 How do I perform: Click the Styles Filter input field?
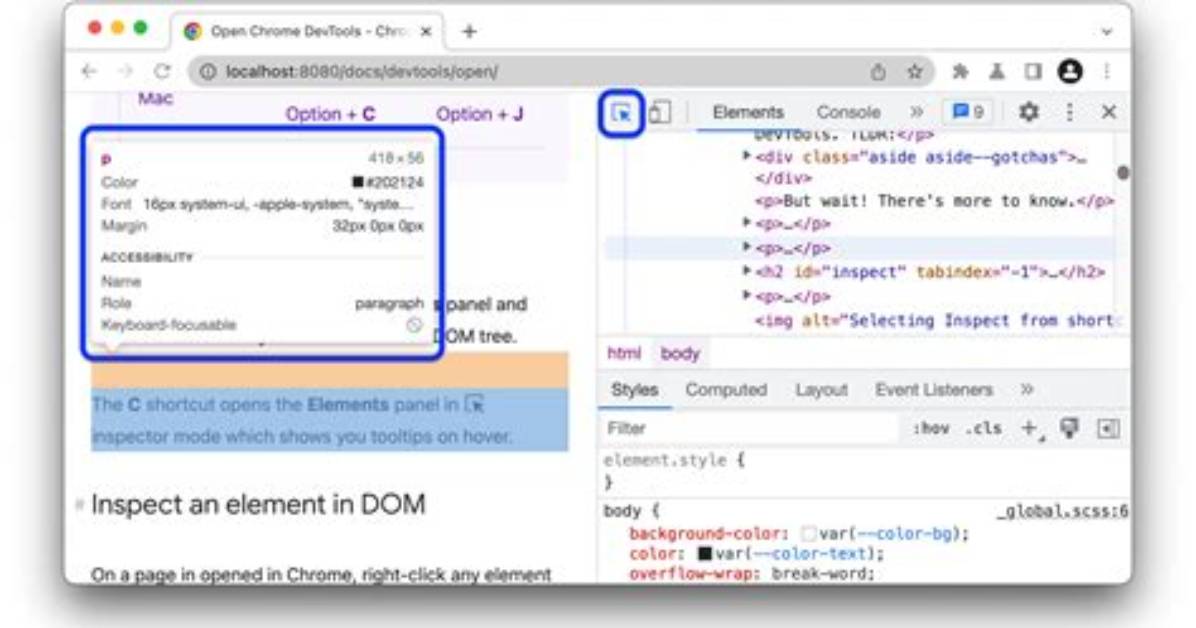(x=750, y=429)
